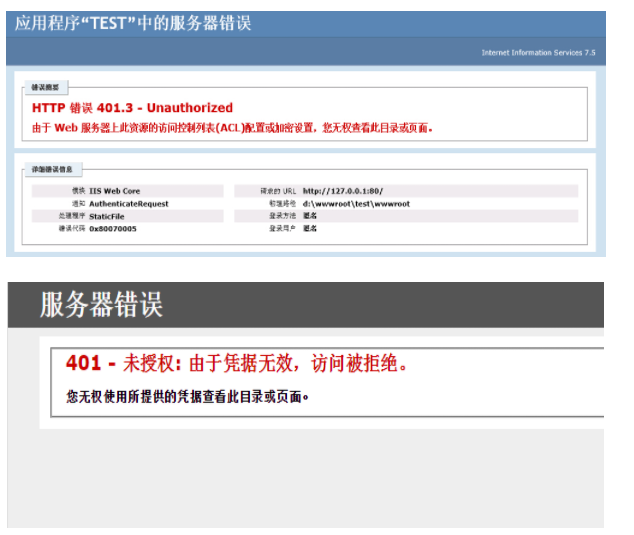Click the 详细错误信息 section label
This screenshot has width=634, height=535.
tap(50, 170)
